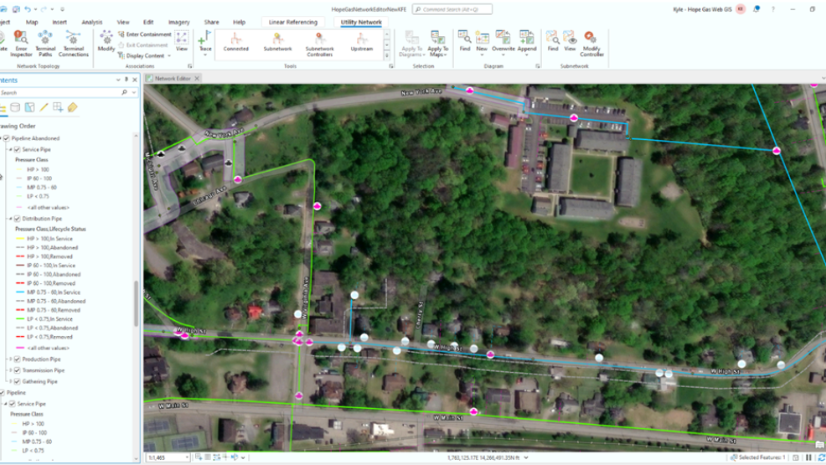This screenshot has height=465, width=826.
Task: Click the Kyle user account name
Action: [x=702, y=9]
